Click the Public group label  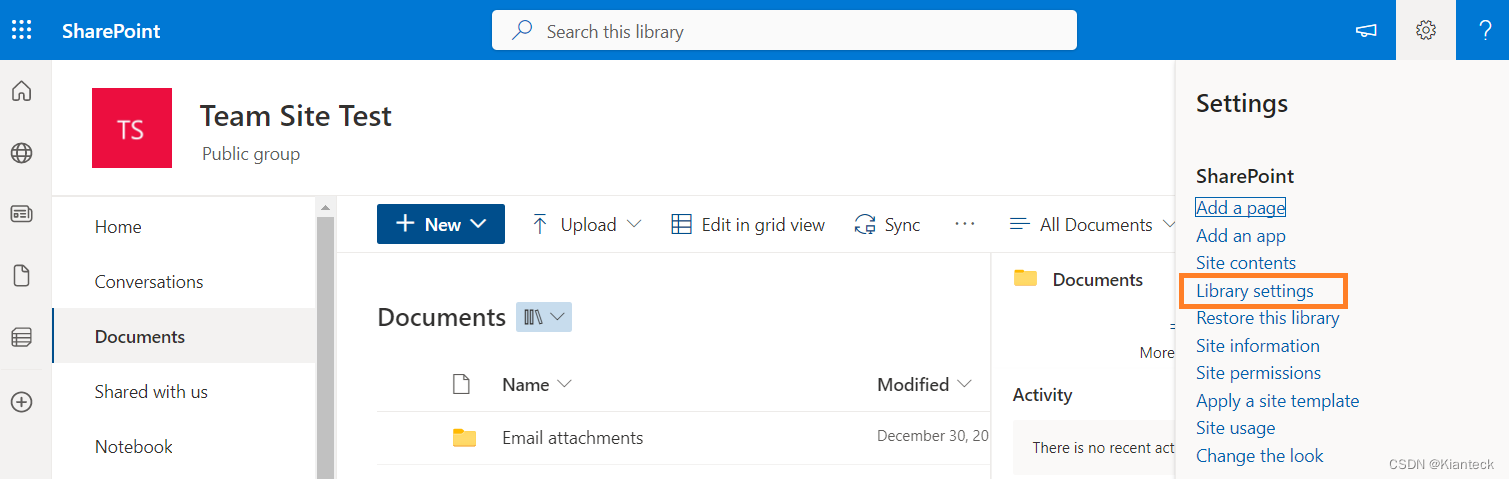pos(251,154)
